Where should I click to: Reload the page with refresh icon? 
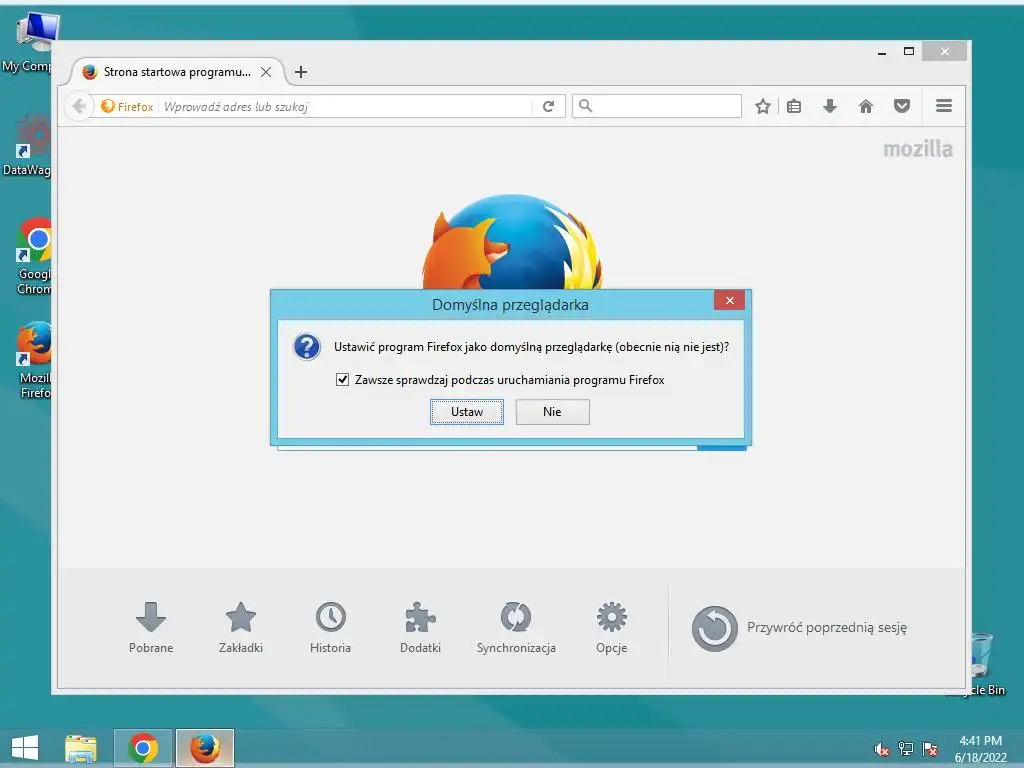click(549, 106)
